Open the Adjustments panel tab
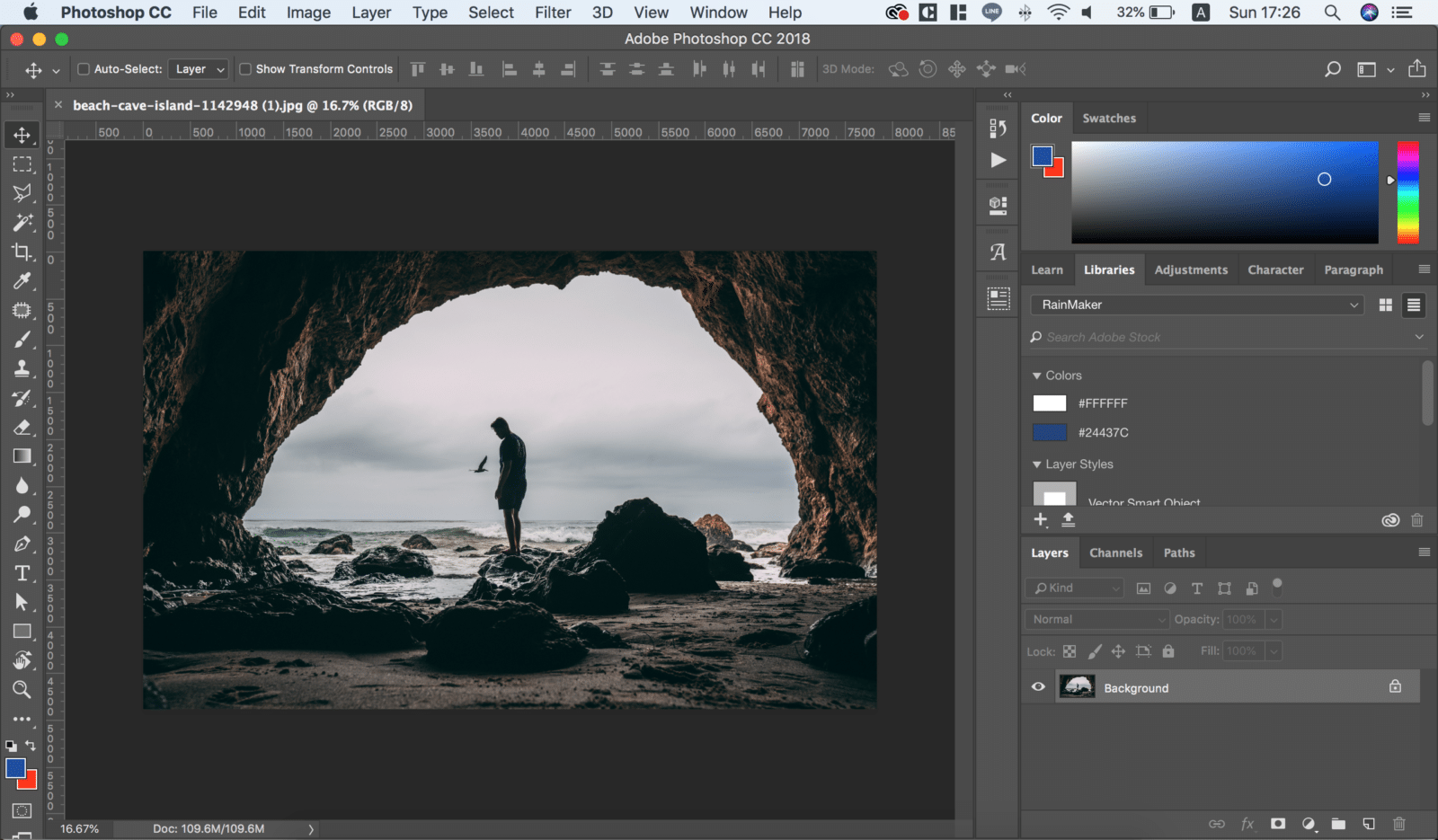Screen dimensions: 1438x840 1191,270
